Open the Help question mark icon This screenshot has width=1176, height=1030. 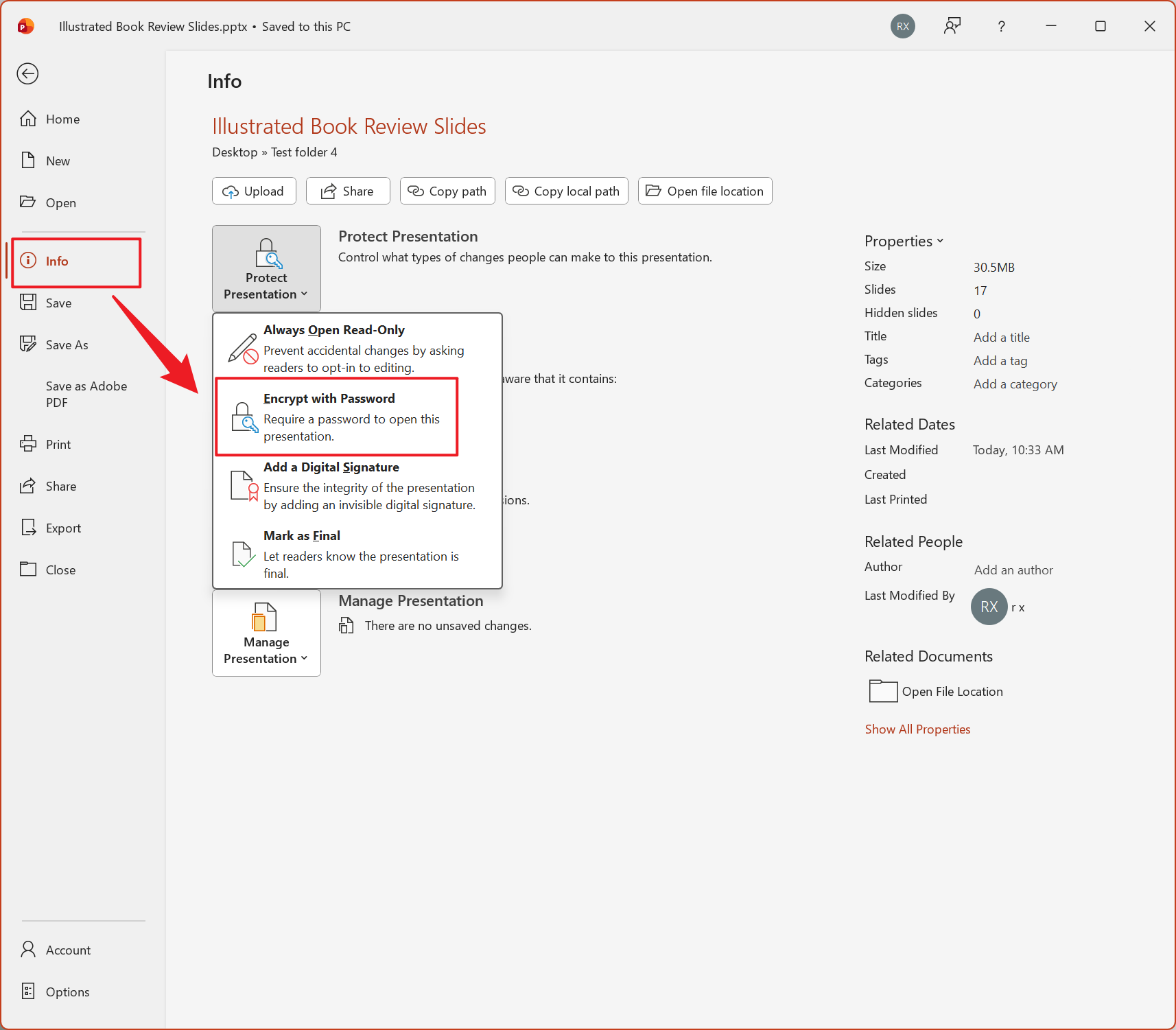(1001, 27)
